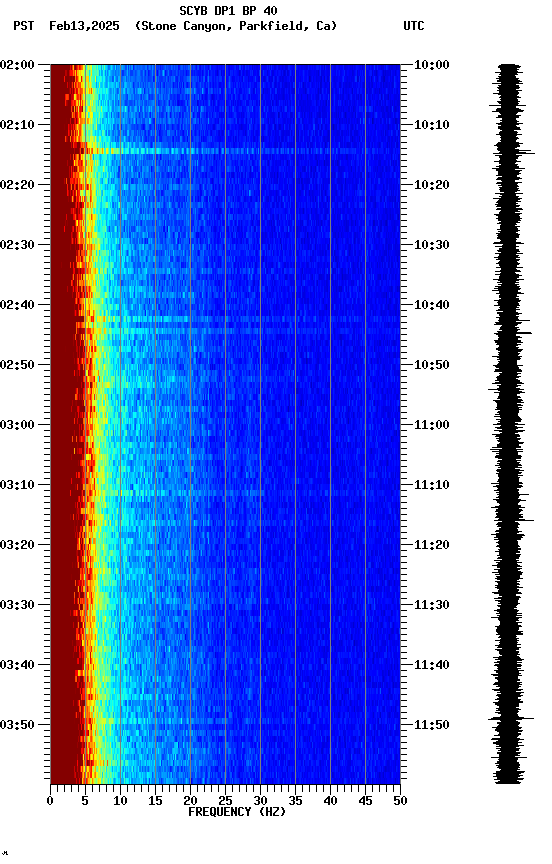Screen dimensions: 552x864
Task: Click the '50' frequency axis label
Action: click(x=400, y=801)
